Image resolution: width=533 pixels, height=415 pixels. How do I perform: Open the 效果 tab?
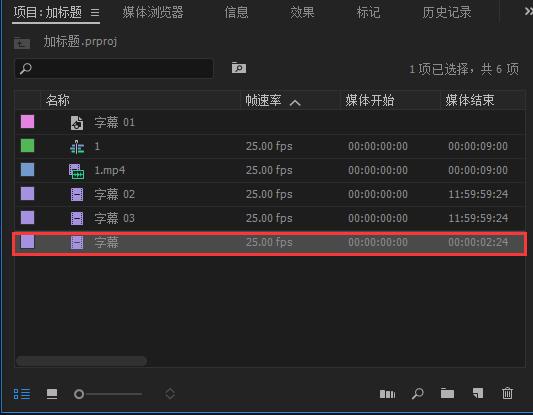point(302,13)
